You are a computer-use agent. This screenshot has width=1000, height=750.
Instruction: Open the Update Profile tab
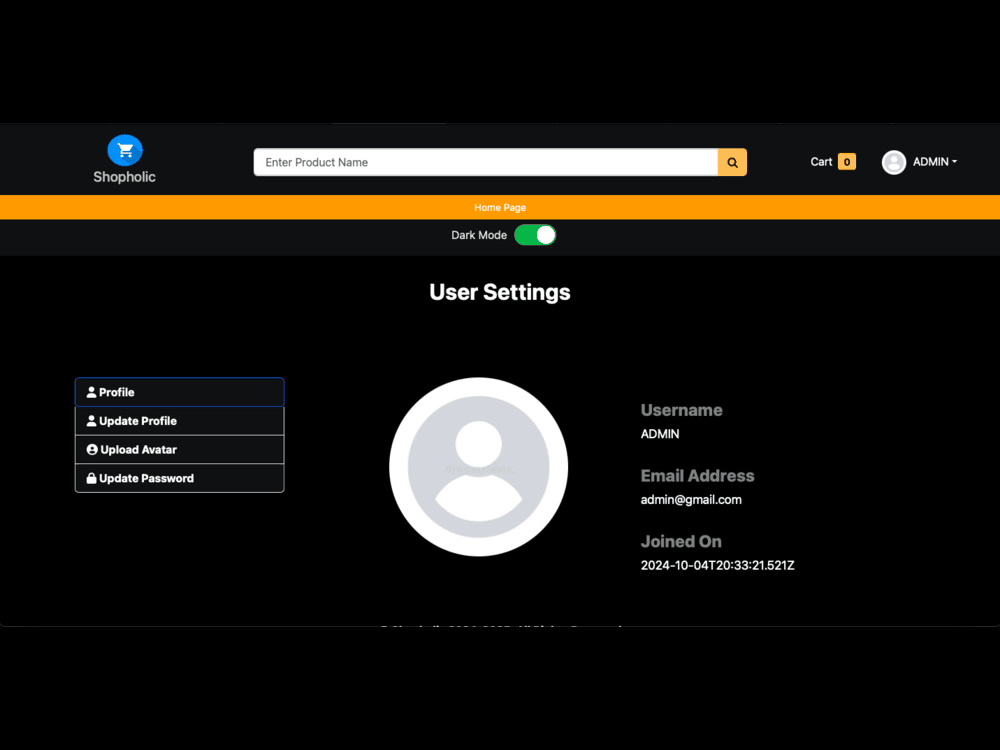[x=179, y=421]
